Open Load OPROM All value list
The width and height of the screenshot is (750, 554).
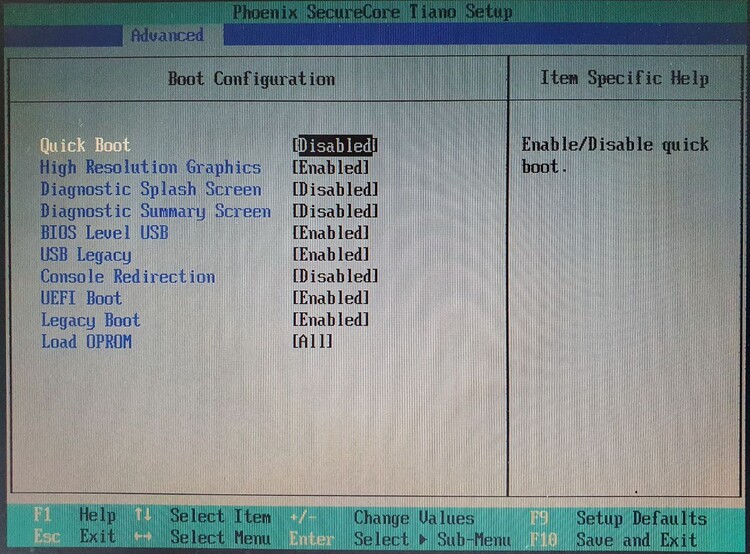tap(312, 342)
